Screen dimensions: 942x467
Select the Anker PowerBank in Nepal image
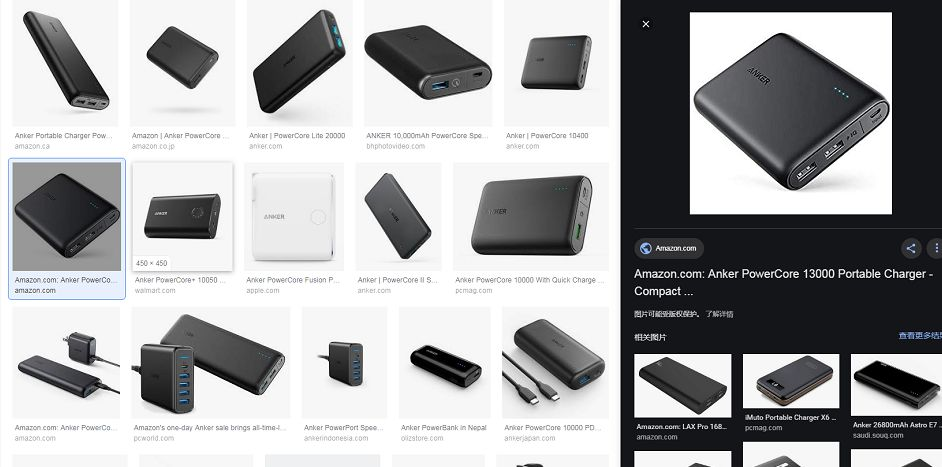[x=445, y=362]
